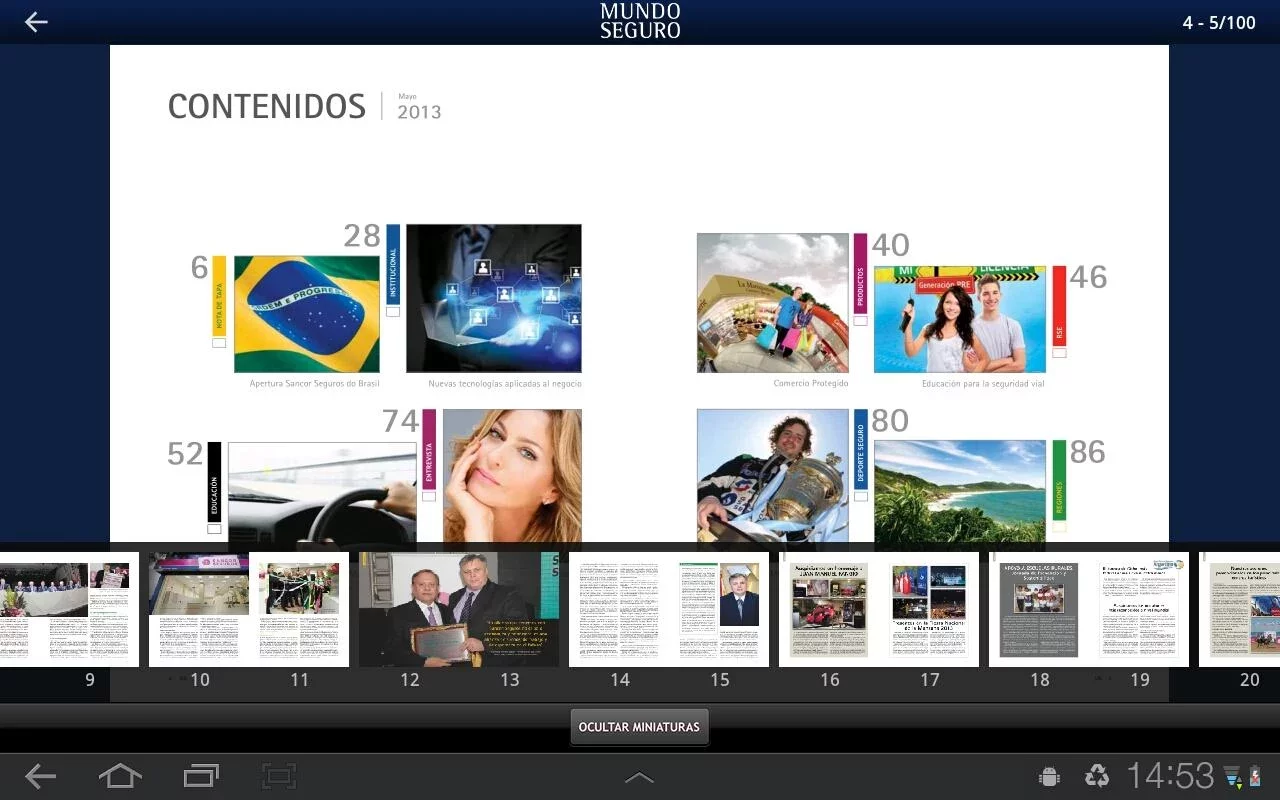The image size is (1280, 800).
Task: Open the Educación para la seguridad vial image
Action: [x=960, y=319]
